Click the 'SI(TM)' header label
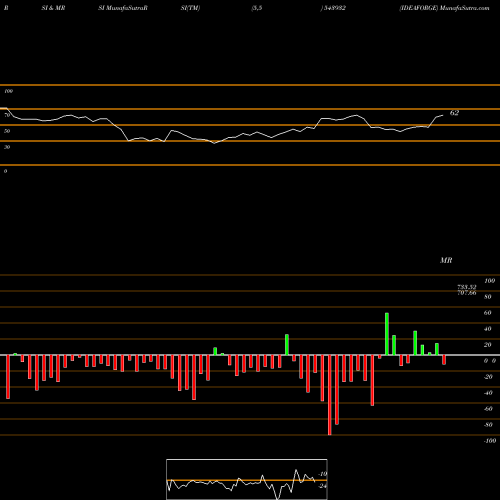Screen dimensions: 500x500 pyautogui.click(x=190, y=8)
